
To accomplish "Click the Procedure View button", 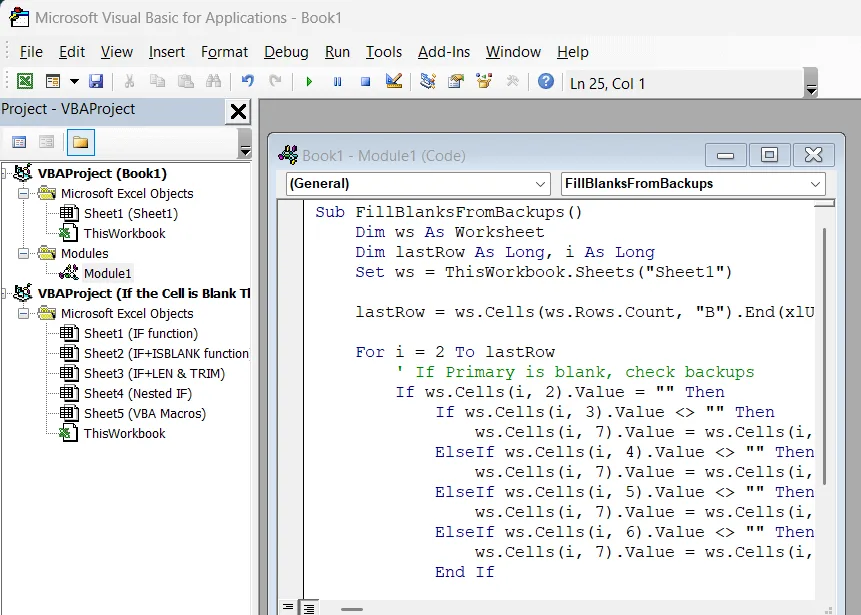I will (288, 607).
